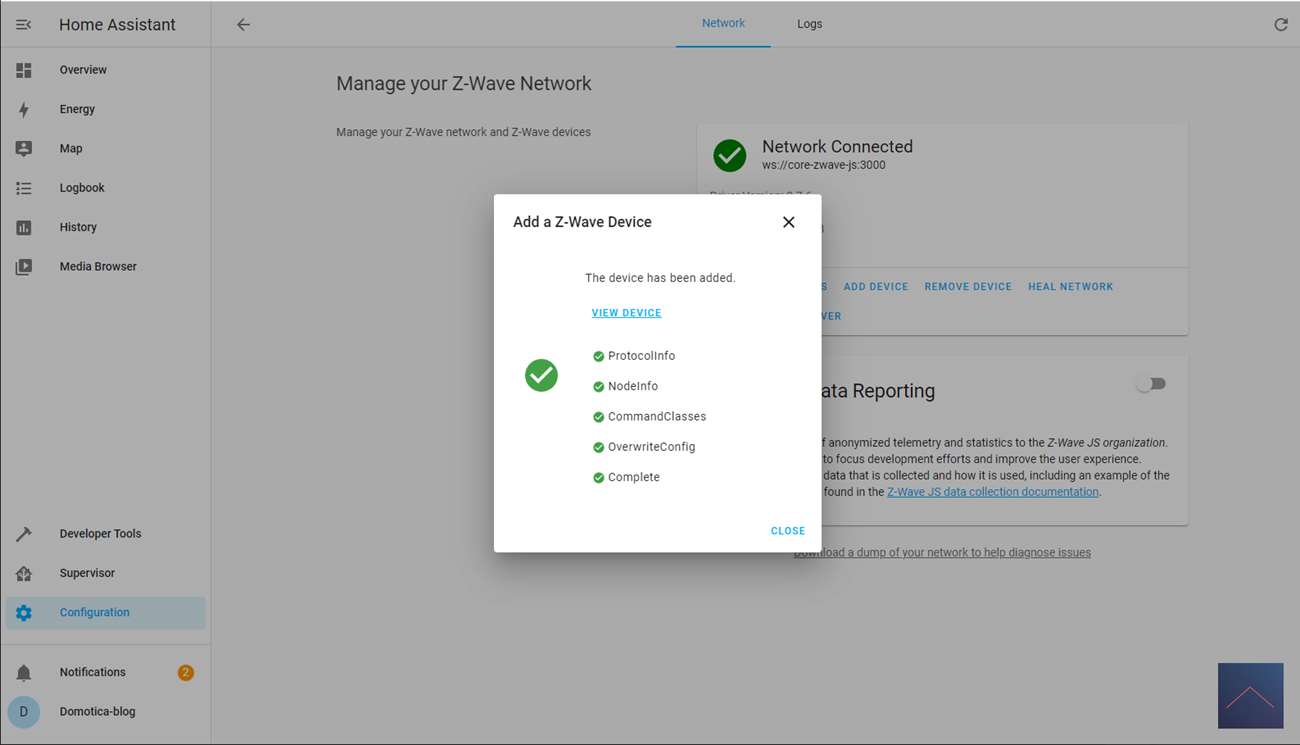Open History in the sidebar
Image resolution: width=1300 pixels, height=745 pixels.
(105, 227)
